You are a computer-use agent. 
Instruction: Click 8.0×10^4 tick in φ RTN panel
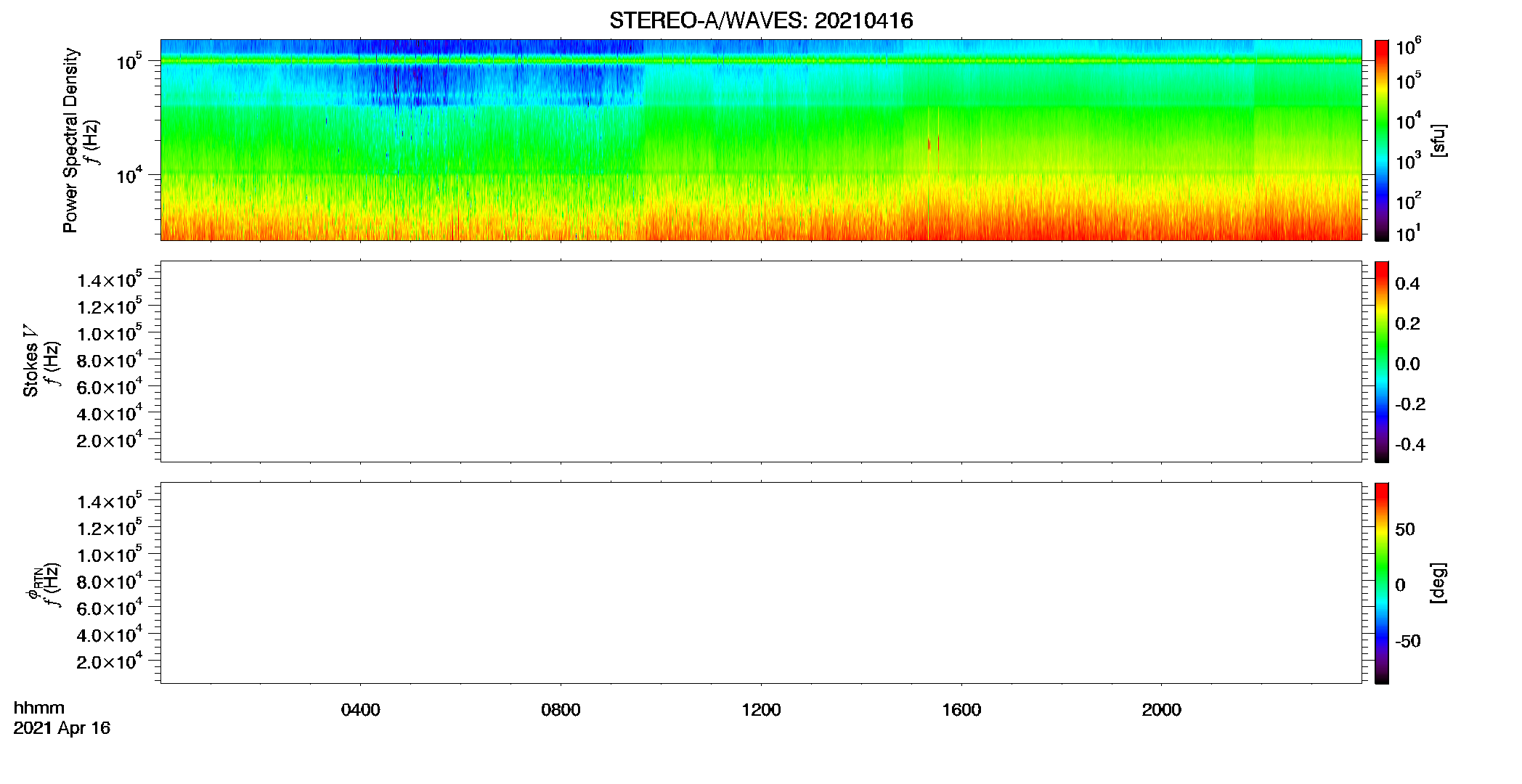click(x=110, y=581)
